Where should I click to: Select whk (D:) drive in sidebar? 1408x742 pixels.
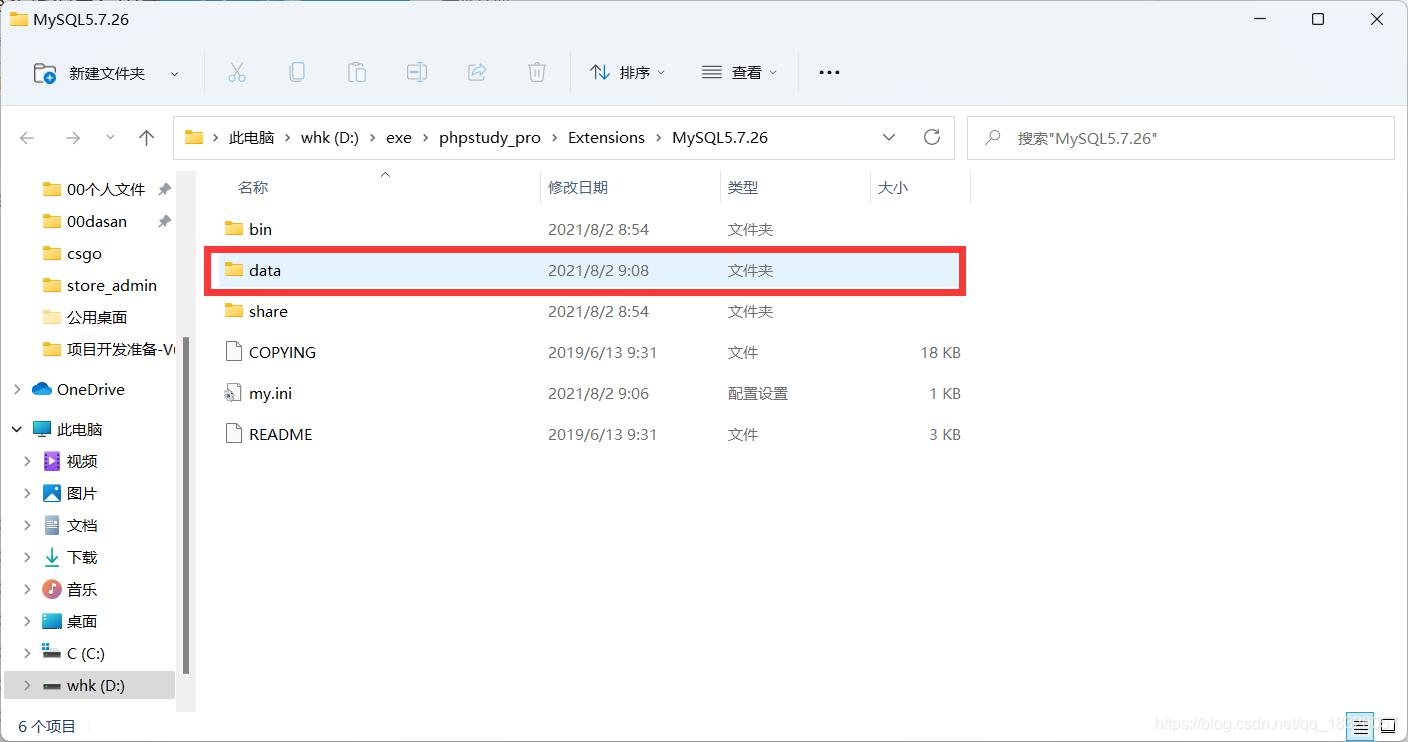click(x=88, y=685)
